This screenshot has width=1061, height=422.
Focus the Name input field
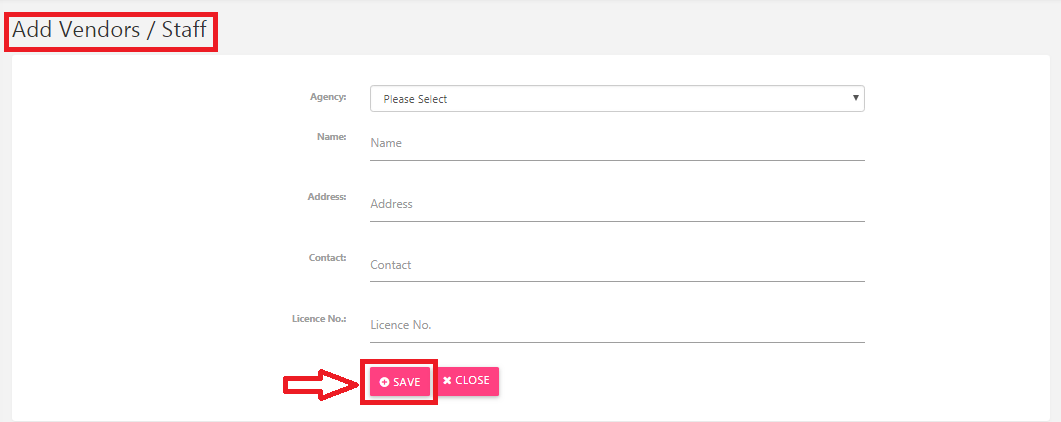click(617, 144)
